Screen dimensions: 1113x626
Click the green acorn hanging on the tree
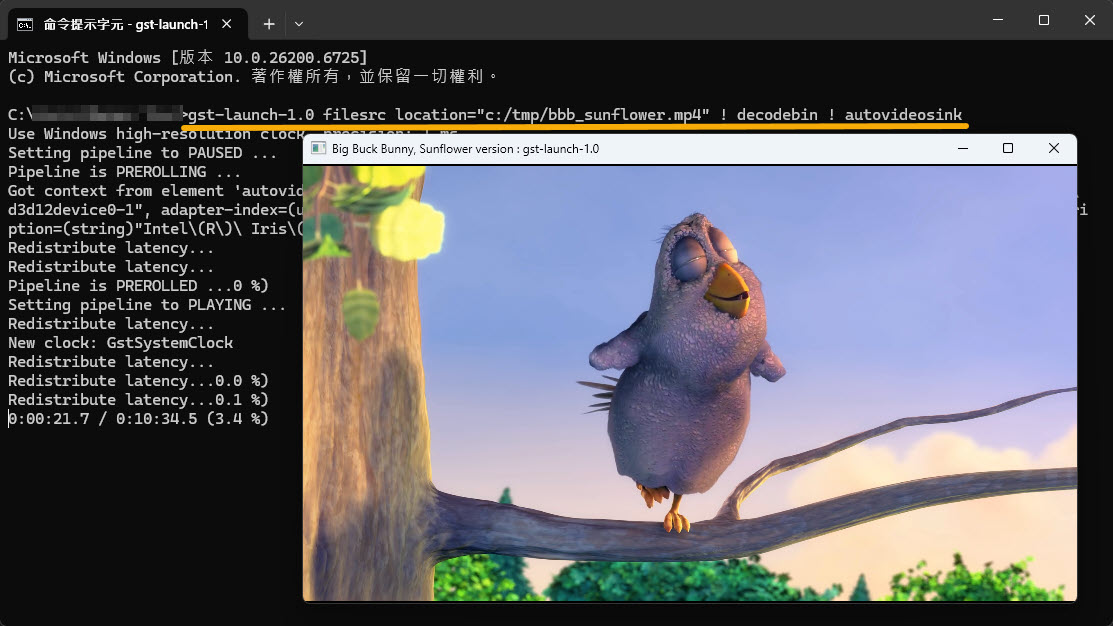[360, 310]
